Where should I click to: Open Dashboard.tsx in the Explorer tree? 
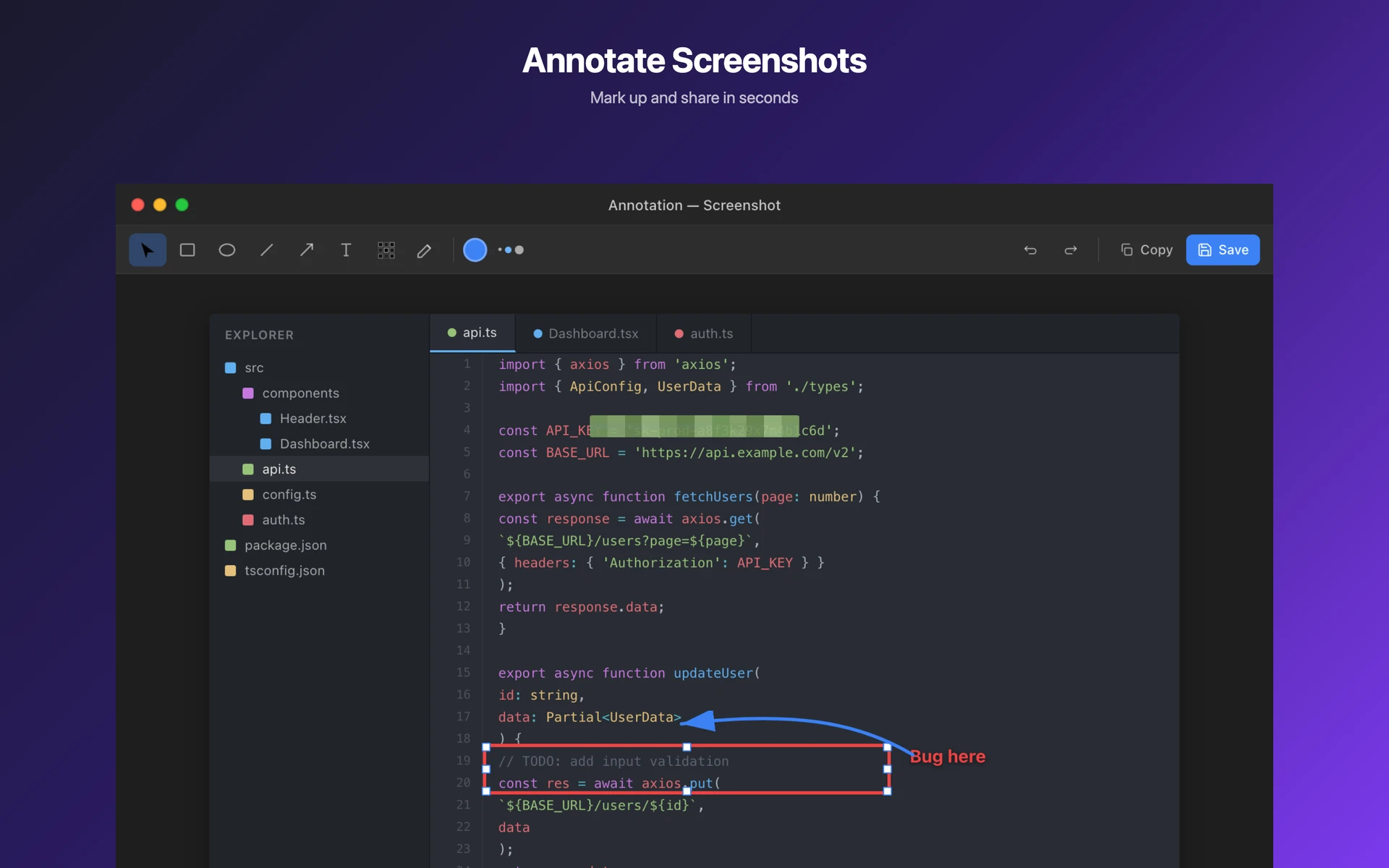pyautogui.click(x=319, y=443)
